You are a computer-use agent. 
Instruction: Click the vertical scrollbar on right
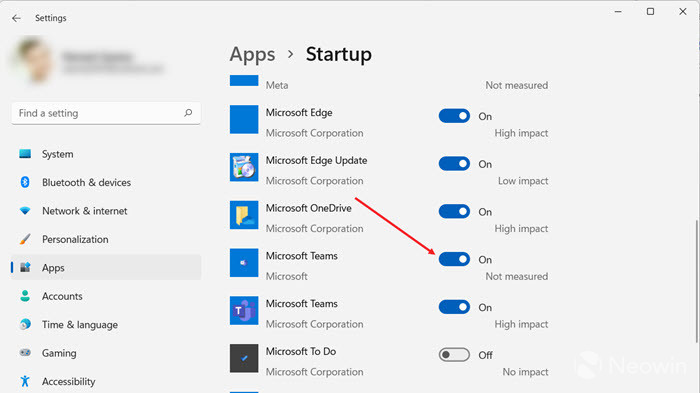click(x=697, y=281)
